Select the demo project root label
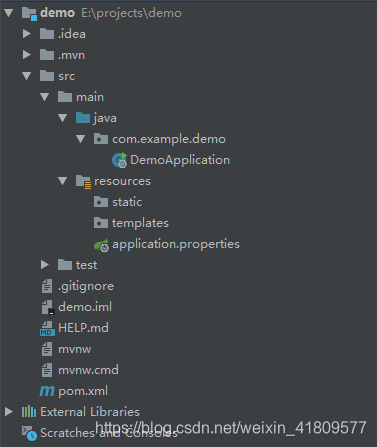377x447 pixels. [x=57, y=13]
